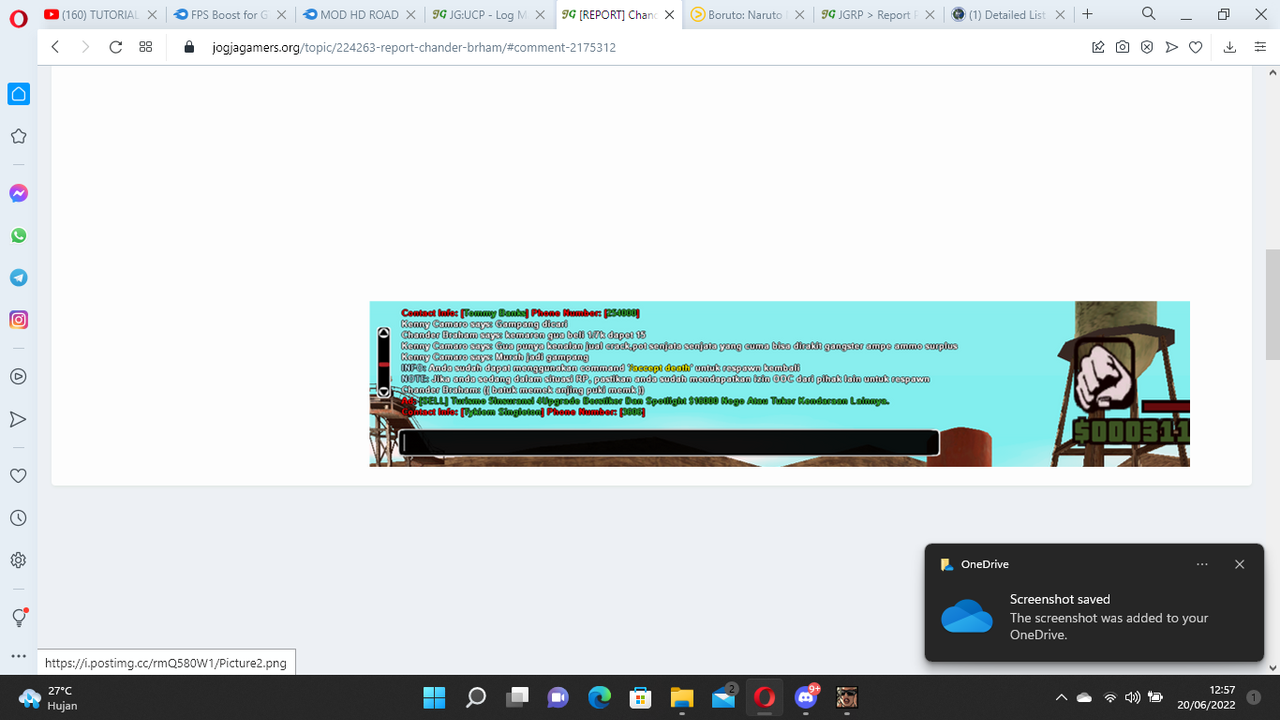Close the REPORT Chander tab
The width and height of the screenshot is (1280, 720).
point(670,15)
